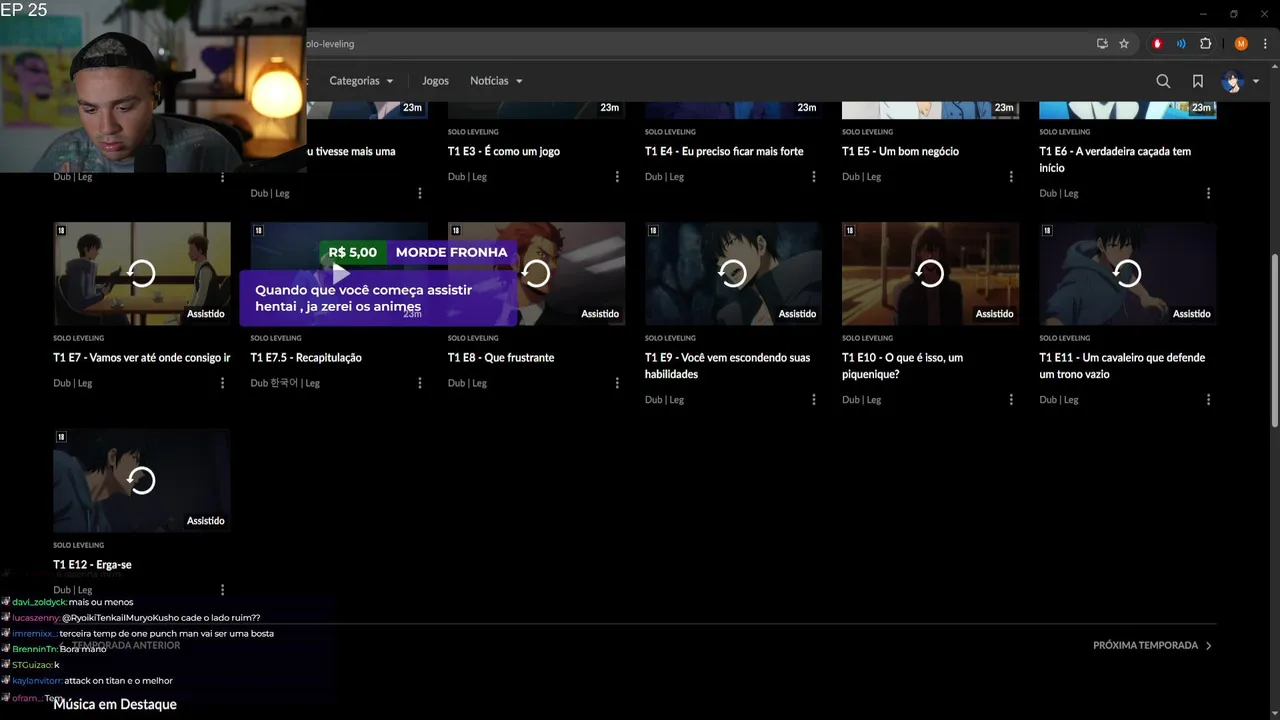This screenshot has width=1280, height=720.
Task: Click 'Dub | Leg' under T1 E9
Action: [x=664, y=400]
